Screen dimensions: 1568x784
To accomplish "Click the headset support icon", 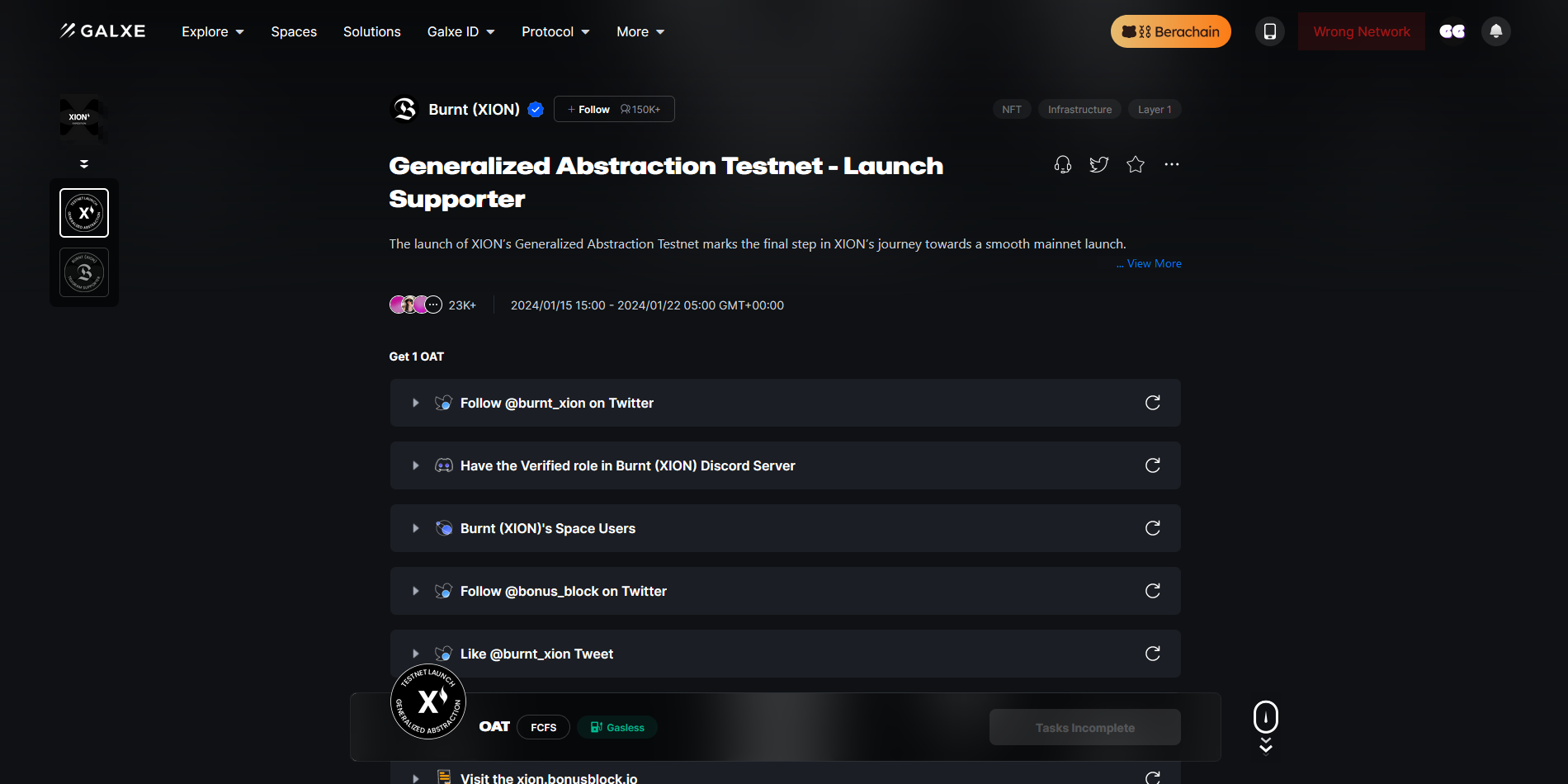I will click(x=1063, y=164).
